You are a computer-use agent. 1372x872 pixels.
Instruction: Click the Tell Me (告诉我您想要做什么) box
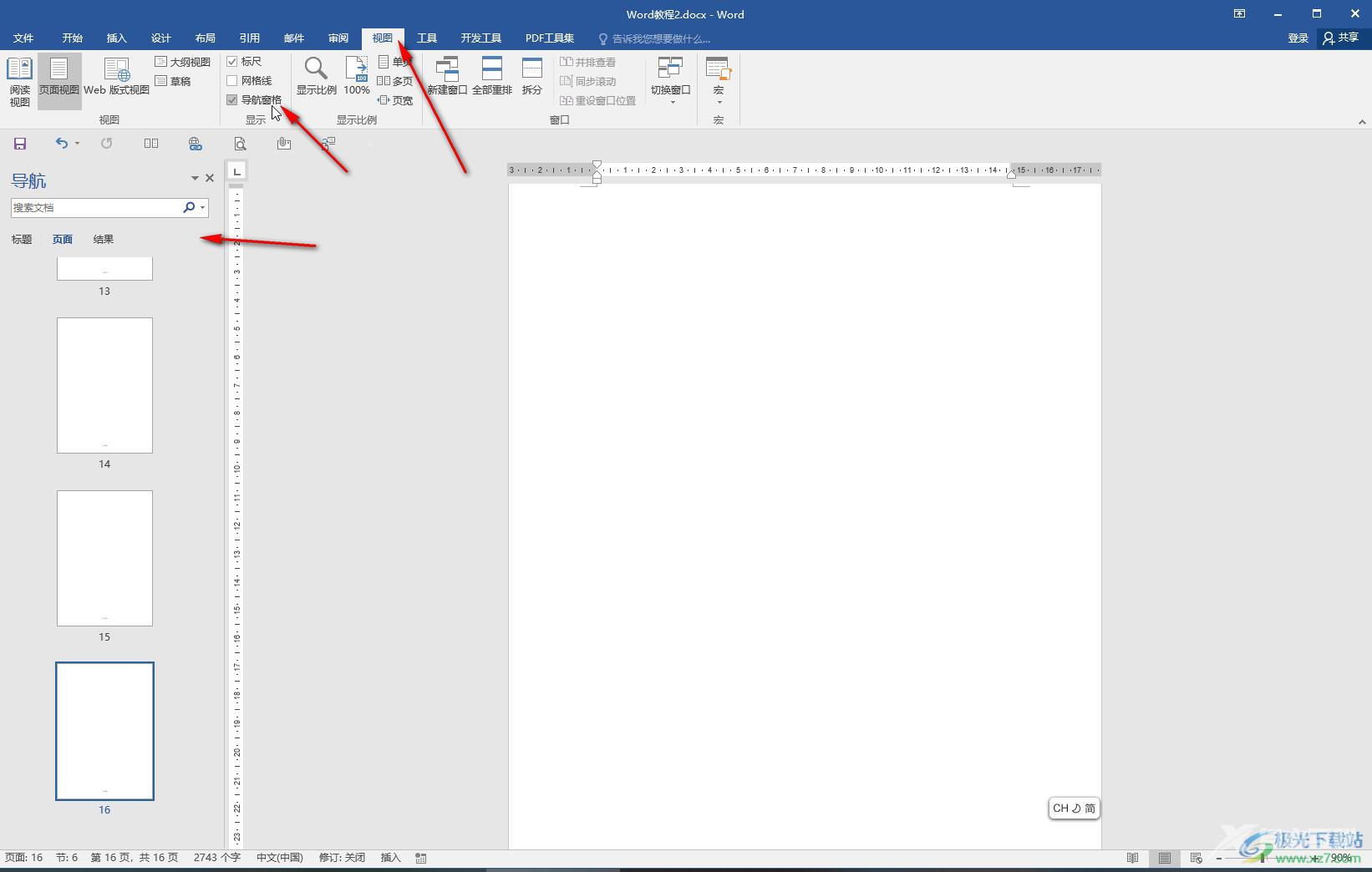pos(661,38)
